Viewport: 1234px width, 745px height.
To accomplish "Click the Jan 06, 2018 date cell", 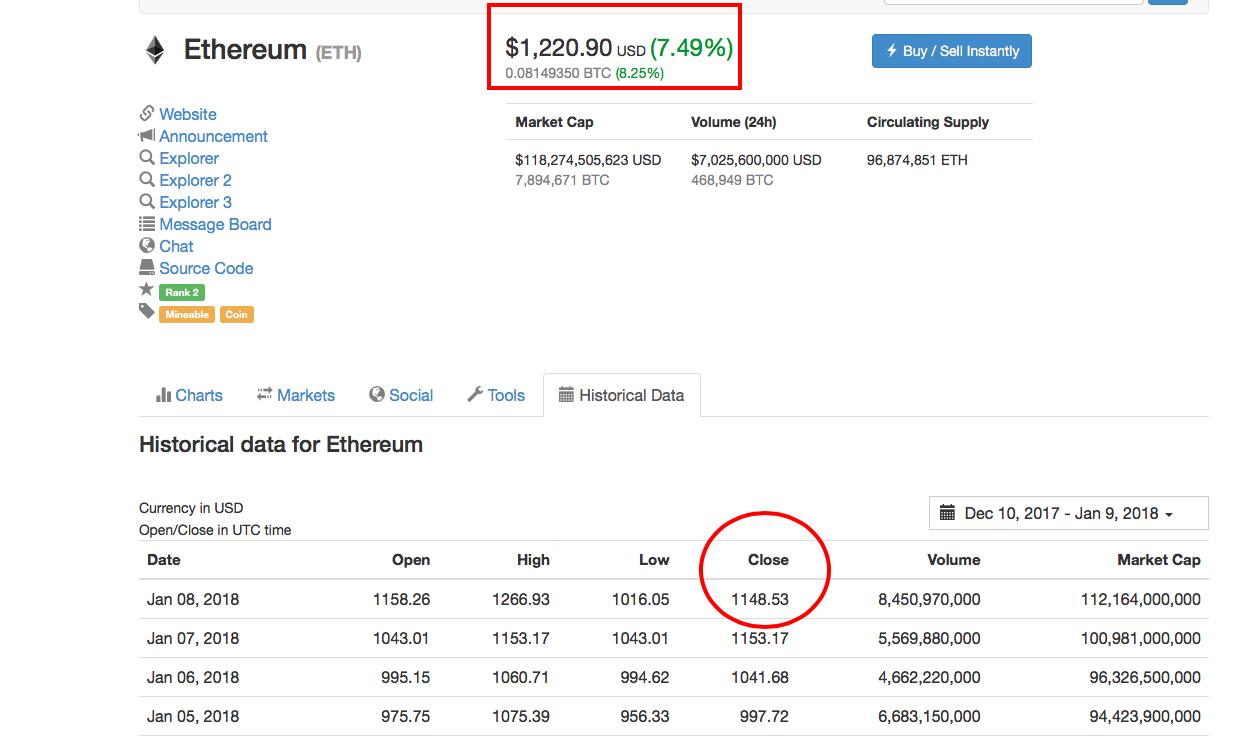I will pyautogui.click(x=193, y=677).
